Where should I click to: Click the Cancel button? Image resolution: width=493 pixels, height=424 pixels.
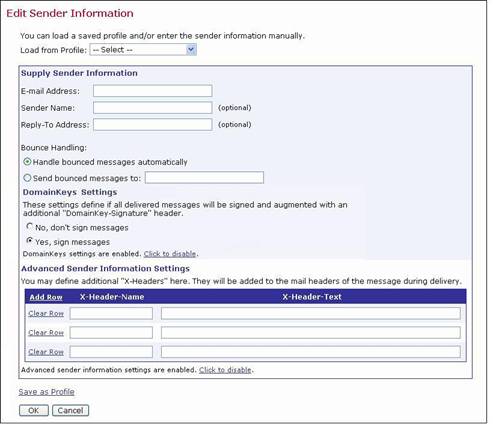(70, 410)
